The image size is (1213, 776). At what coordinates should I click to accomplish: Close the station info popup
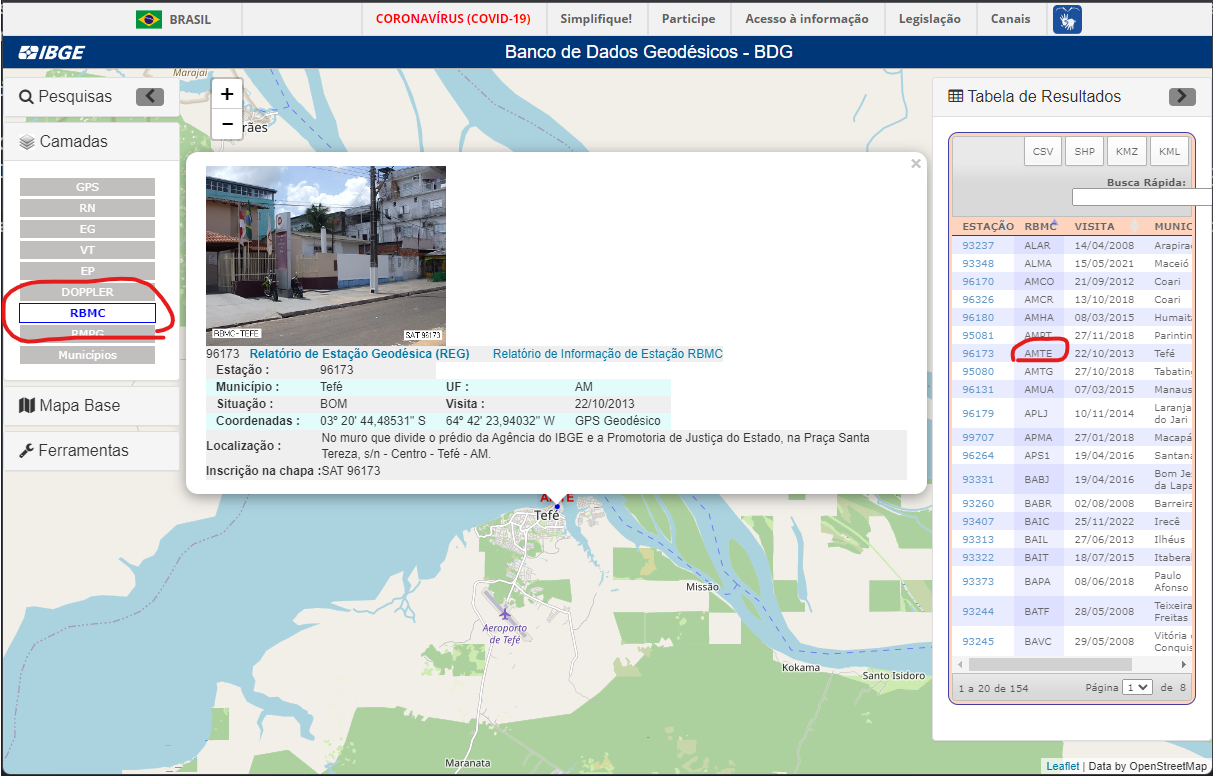[x=915, y=164]
